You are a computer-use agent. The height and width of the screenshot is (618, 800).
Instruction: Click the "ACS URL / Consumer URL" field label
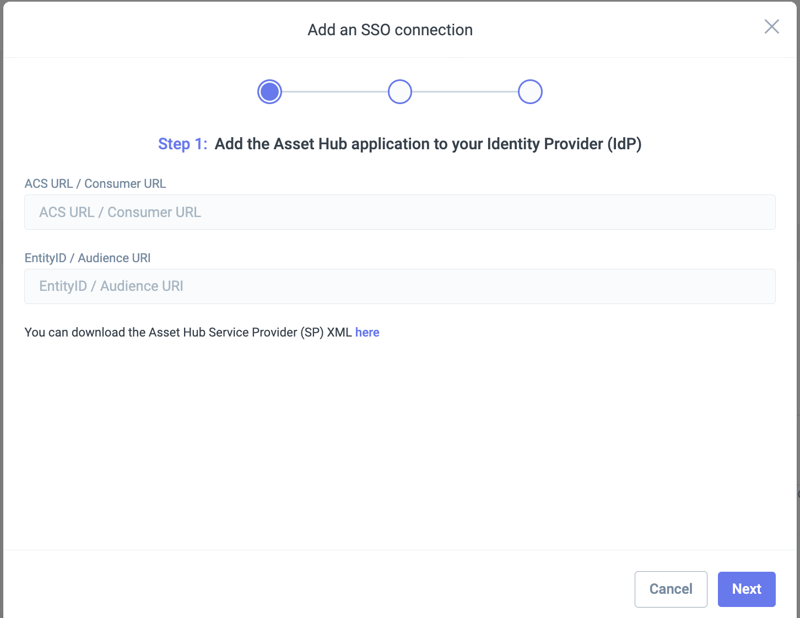[x=95, y=184]
